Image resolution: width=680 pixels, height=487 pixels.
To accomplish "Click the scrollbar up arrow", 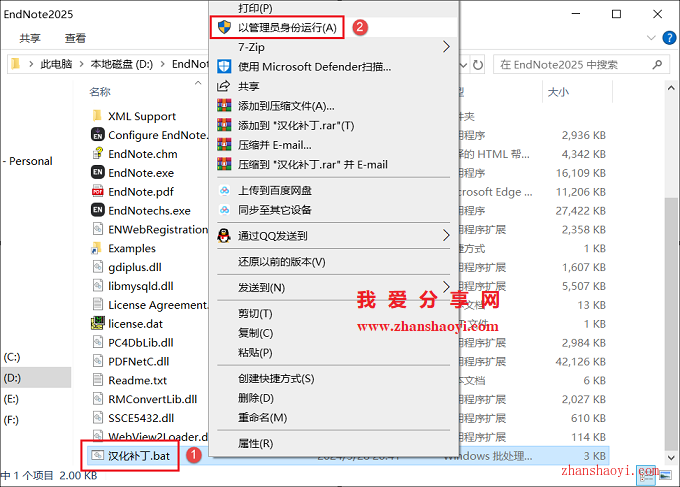I will click(670, 88).
